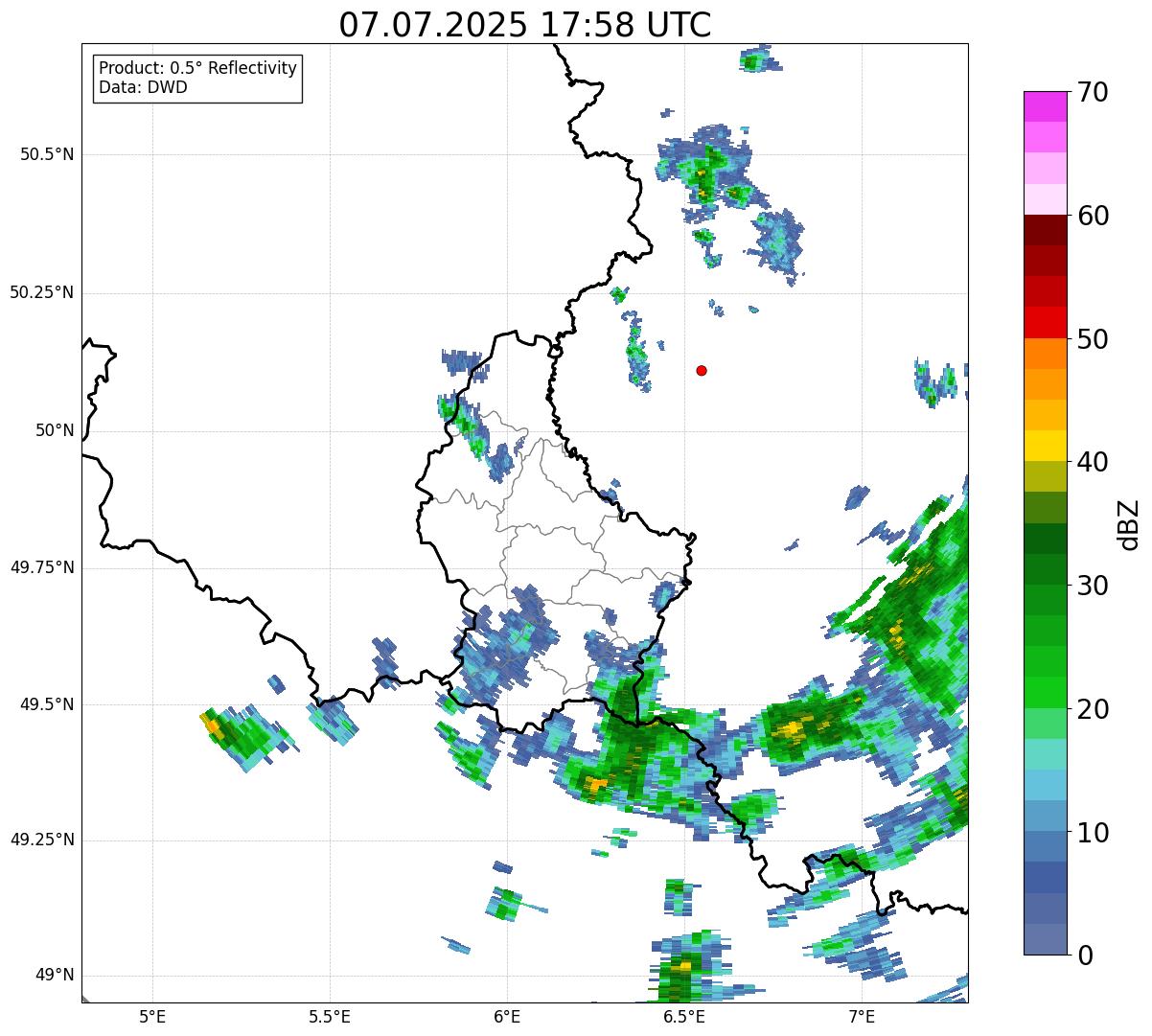
Task: Click the colorbar tick label 20
Action: click(x=1094, y=709)
